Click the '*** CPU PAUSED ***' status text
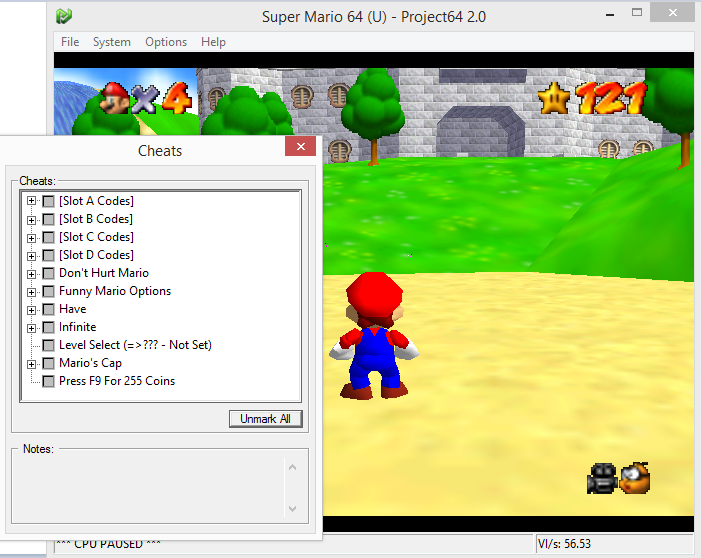 click(x=108, y=545)
